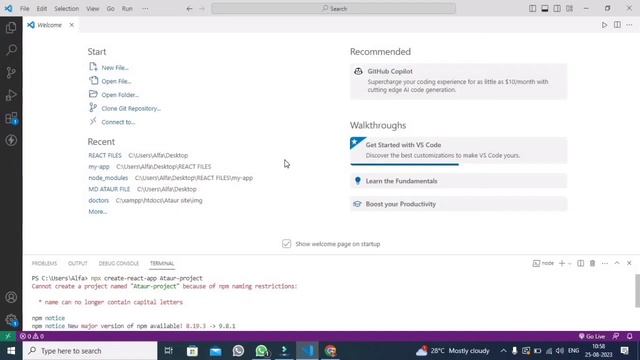Click the Run play icon in editor toolbar
The image size is (640, 360).
coord(604,25)
